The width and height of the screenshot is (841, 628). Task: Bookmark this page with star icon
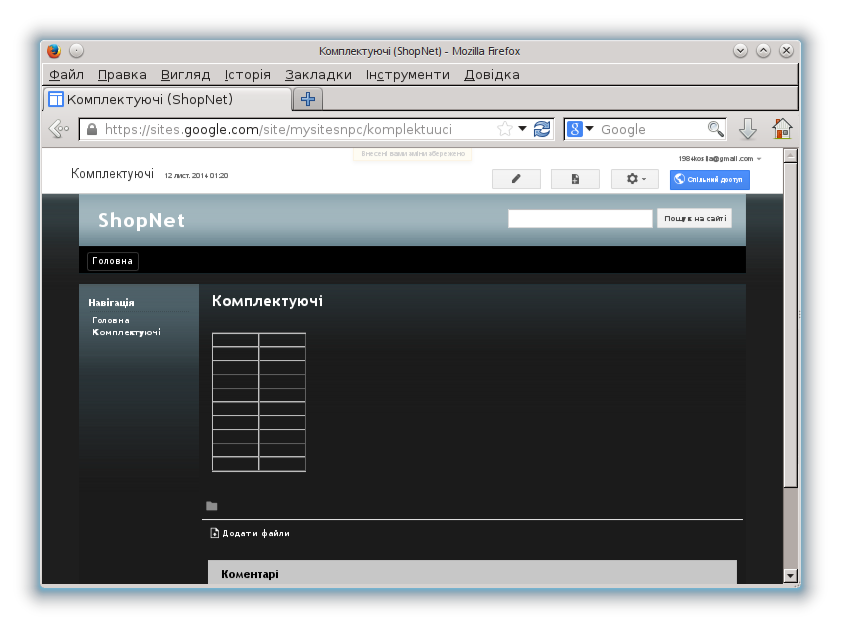[505, 129]
